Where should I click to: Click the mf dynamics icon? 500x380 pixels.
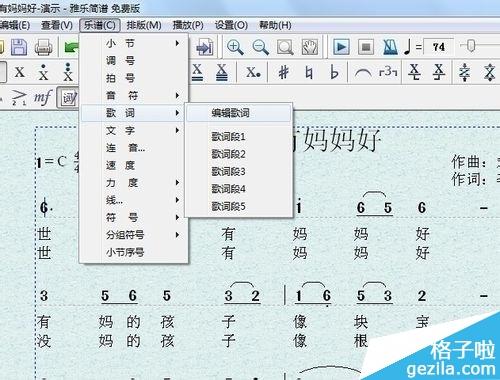pos(43,98)
